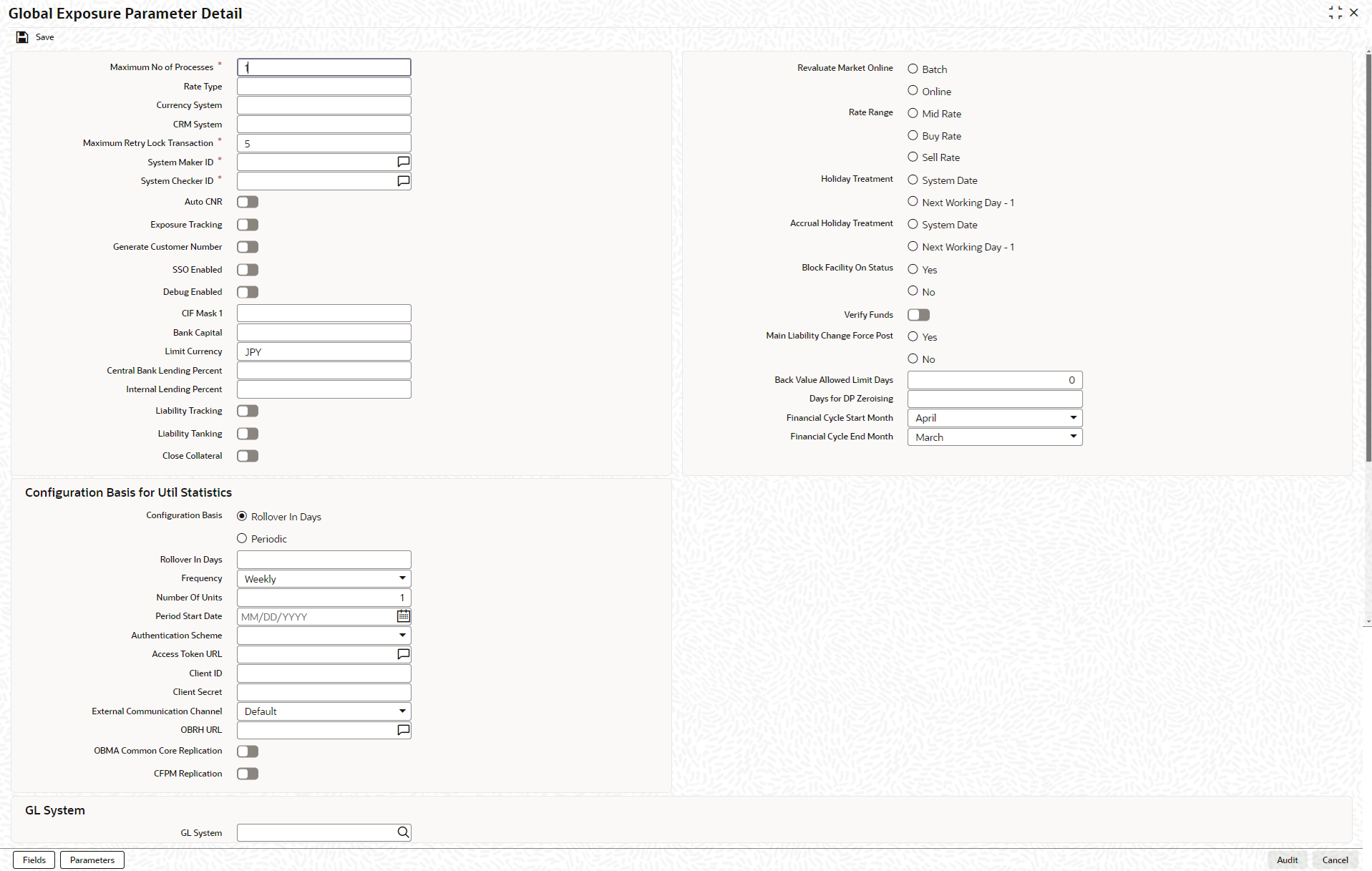Viewport: 1372px width, 871px height.
Task: Choose Sell Rate radio option
Action: 913,157
